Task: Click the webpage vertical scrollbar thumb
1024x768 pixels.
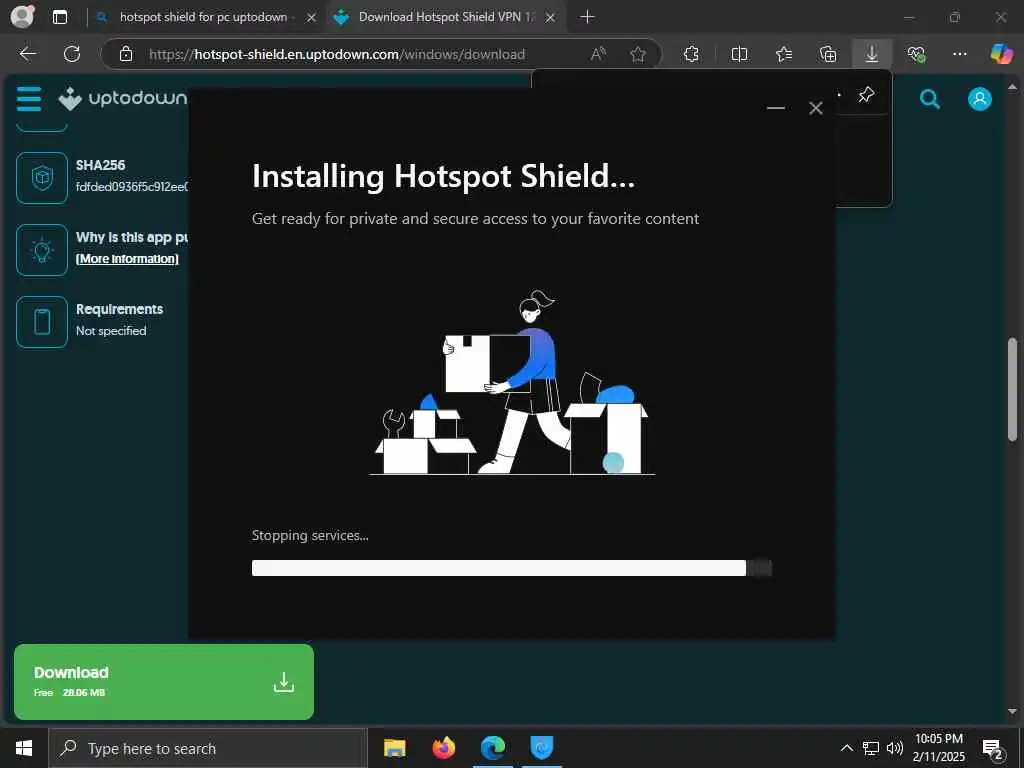Action: click(x=1012, y=389)
